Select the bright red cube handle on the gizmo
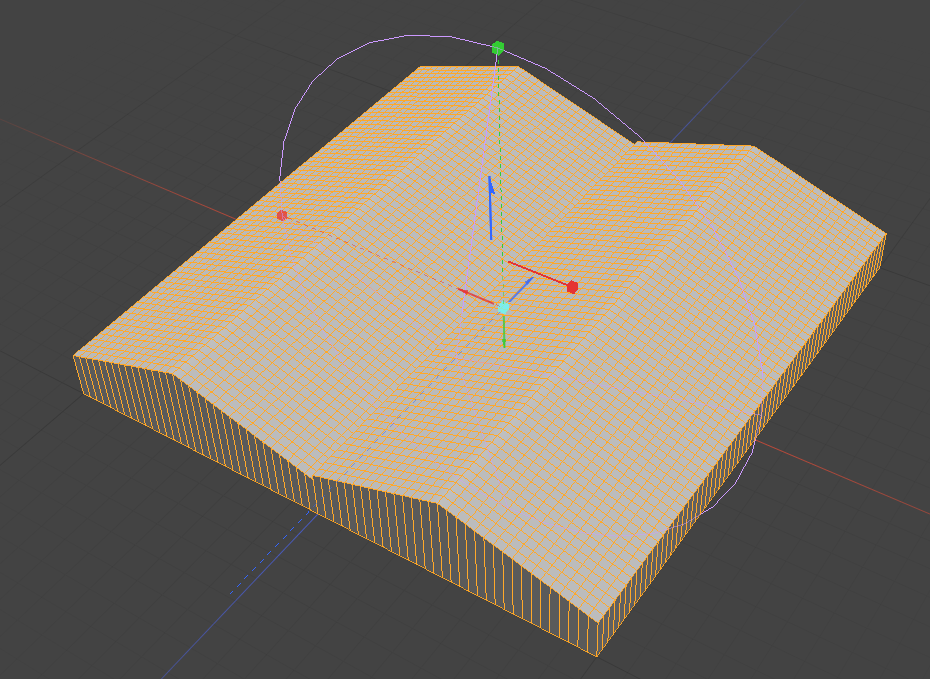This screenshot has height=679, width=930. (x=572, y=287)
